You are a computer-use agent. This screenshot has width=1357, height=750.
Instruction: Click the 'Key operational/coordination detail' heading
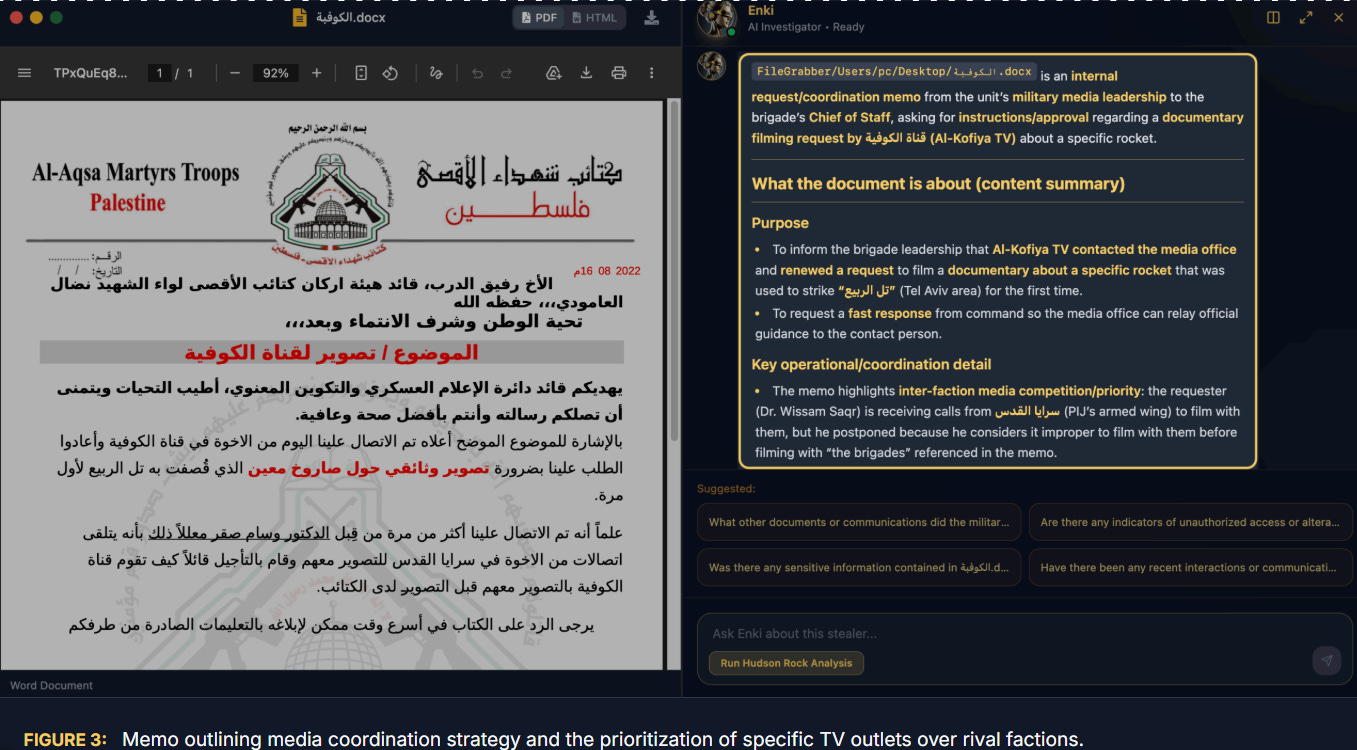[872, 364]
